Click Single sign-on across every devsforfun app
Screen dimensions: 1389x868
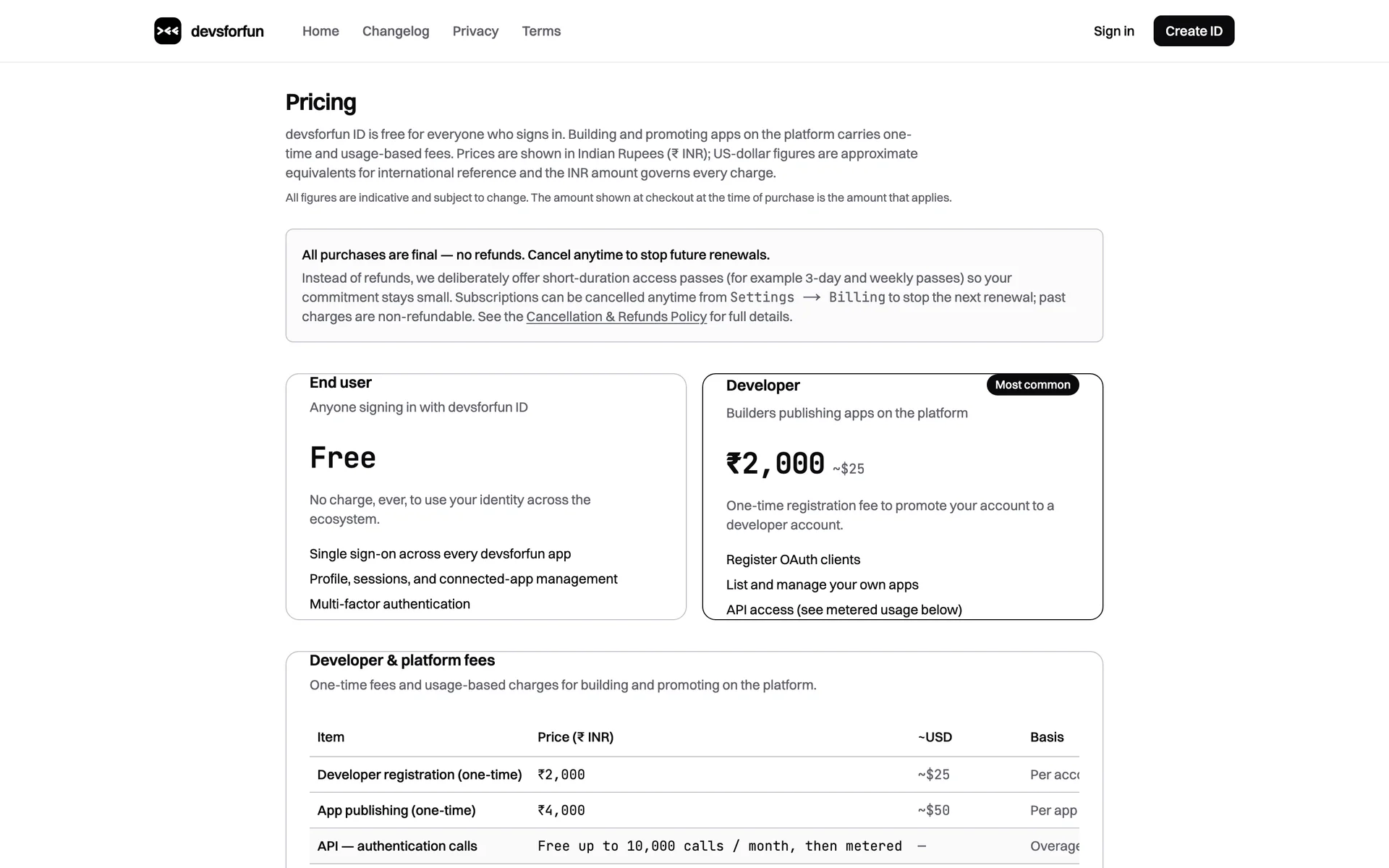pyautogui.click(x=440, y=554)
